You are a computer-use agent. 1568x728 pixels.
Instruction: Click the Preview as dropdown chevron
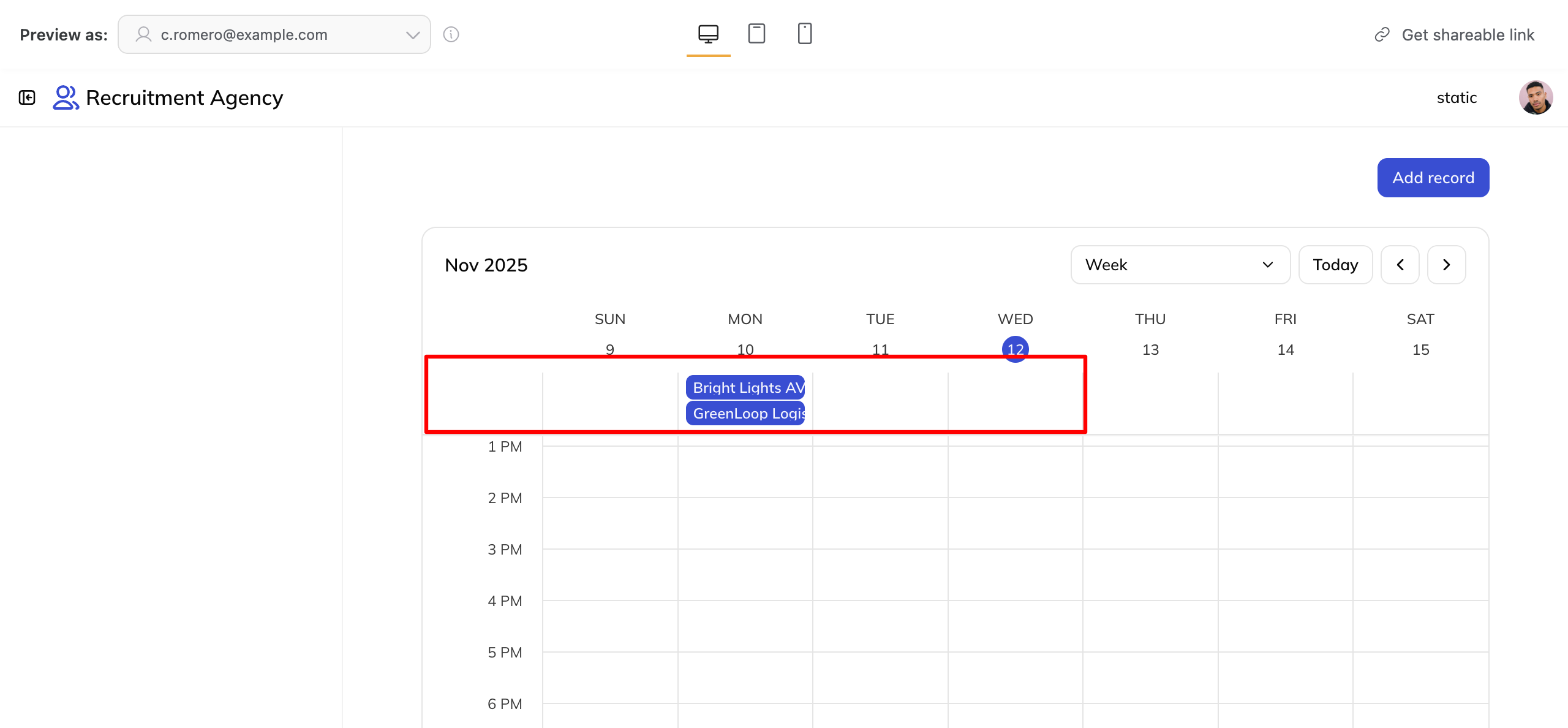(413, 35)
